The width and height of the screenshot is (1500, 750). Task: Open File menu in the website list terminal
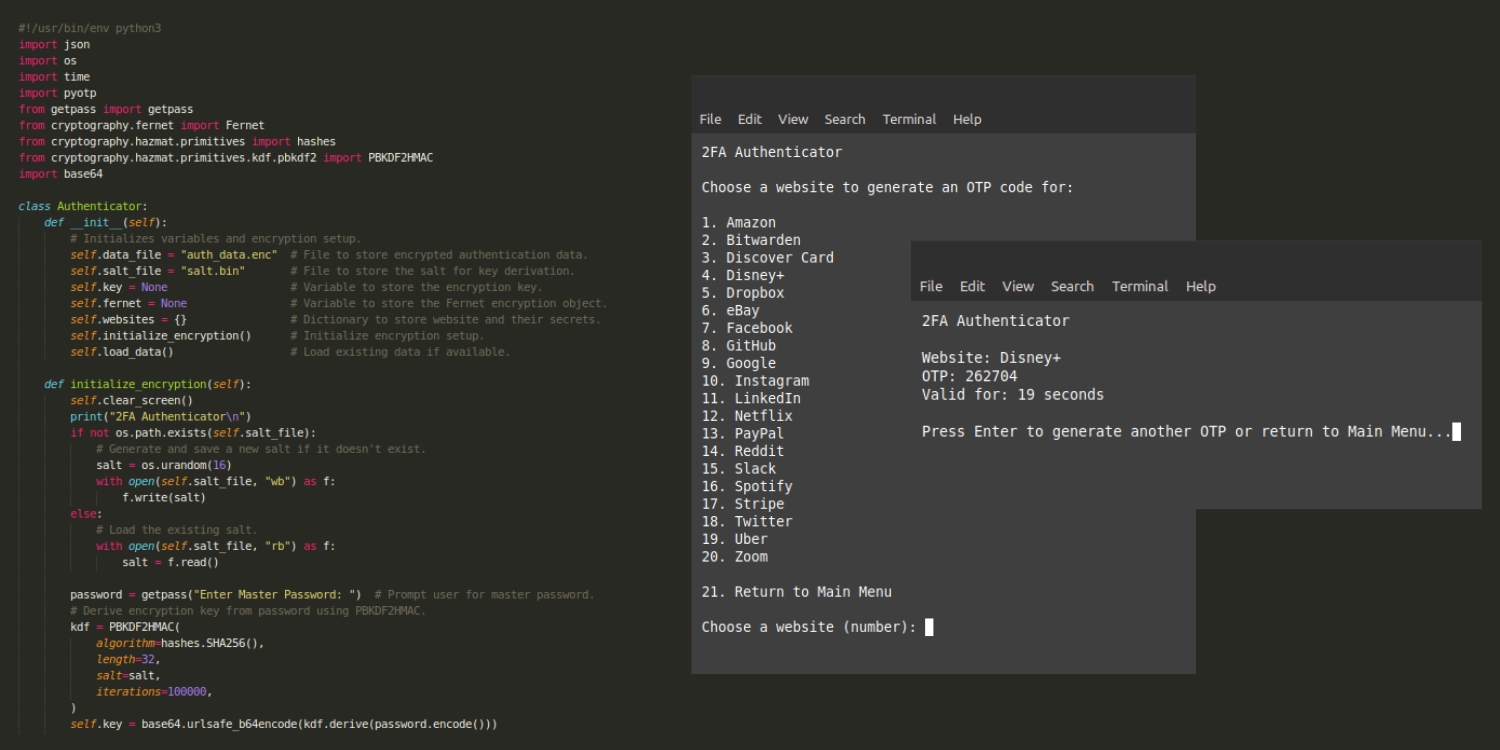pyautogui.click(x=710, y=119)
